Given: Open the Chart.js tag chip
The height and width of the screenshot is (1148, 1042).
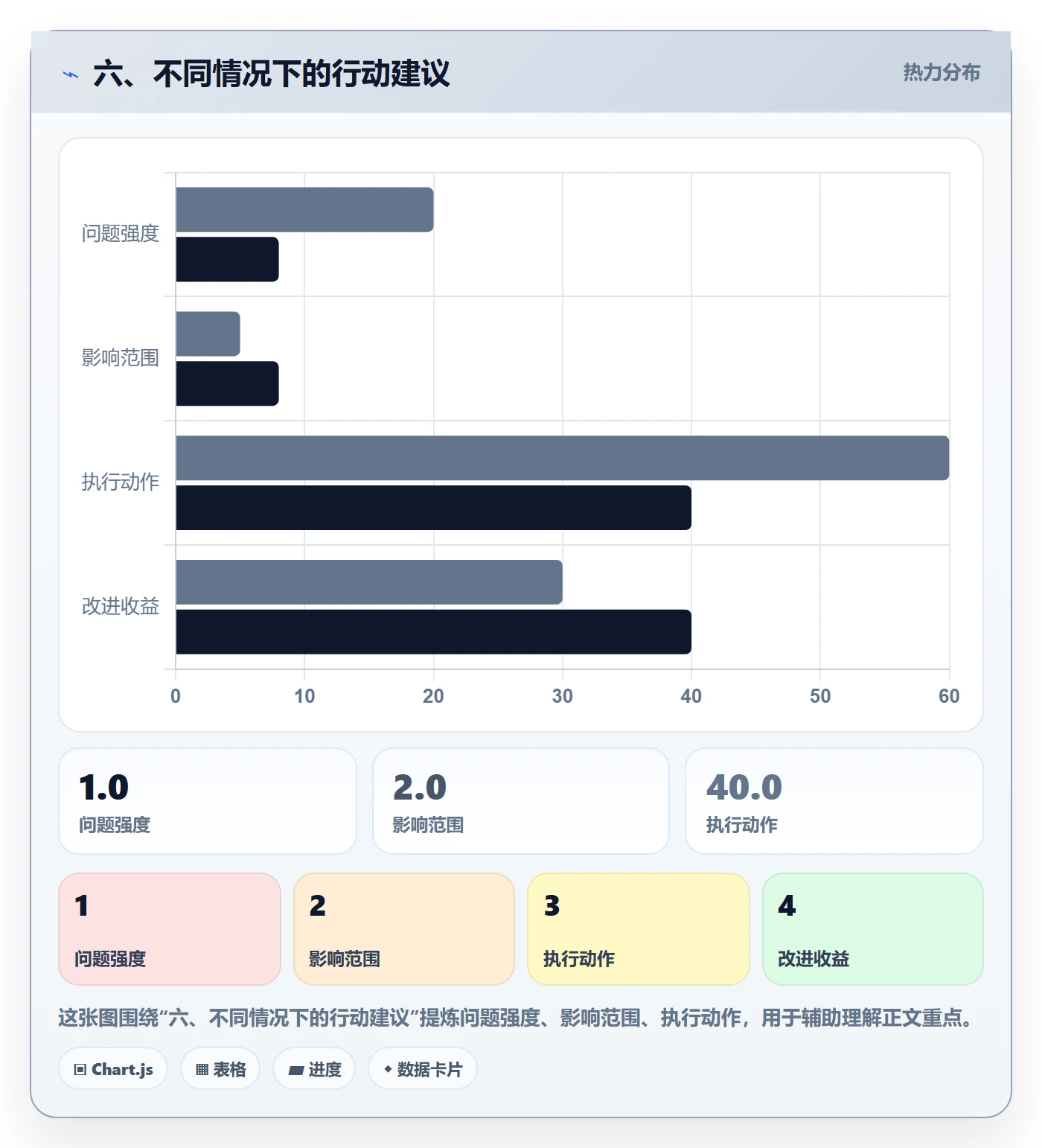Looking at the screenshot, I should [x=113, y=1069].
